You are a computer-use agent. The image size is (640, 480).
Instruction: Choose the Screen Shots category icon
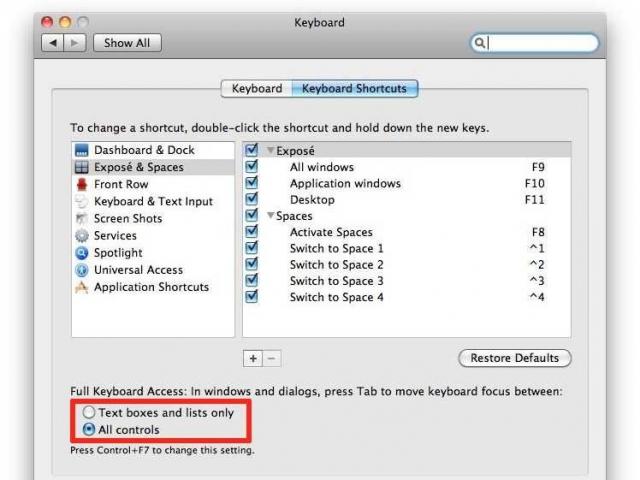[x=82, y=218]
